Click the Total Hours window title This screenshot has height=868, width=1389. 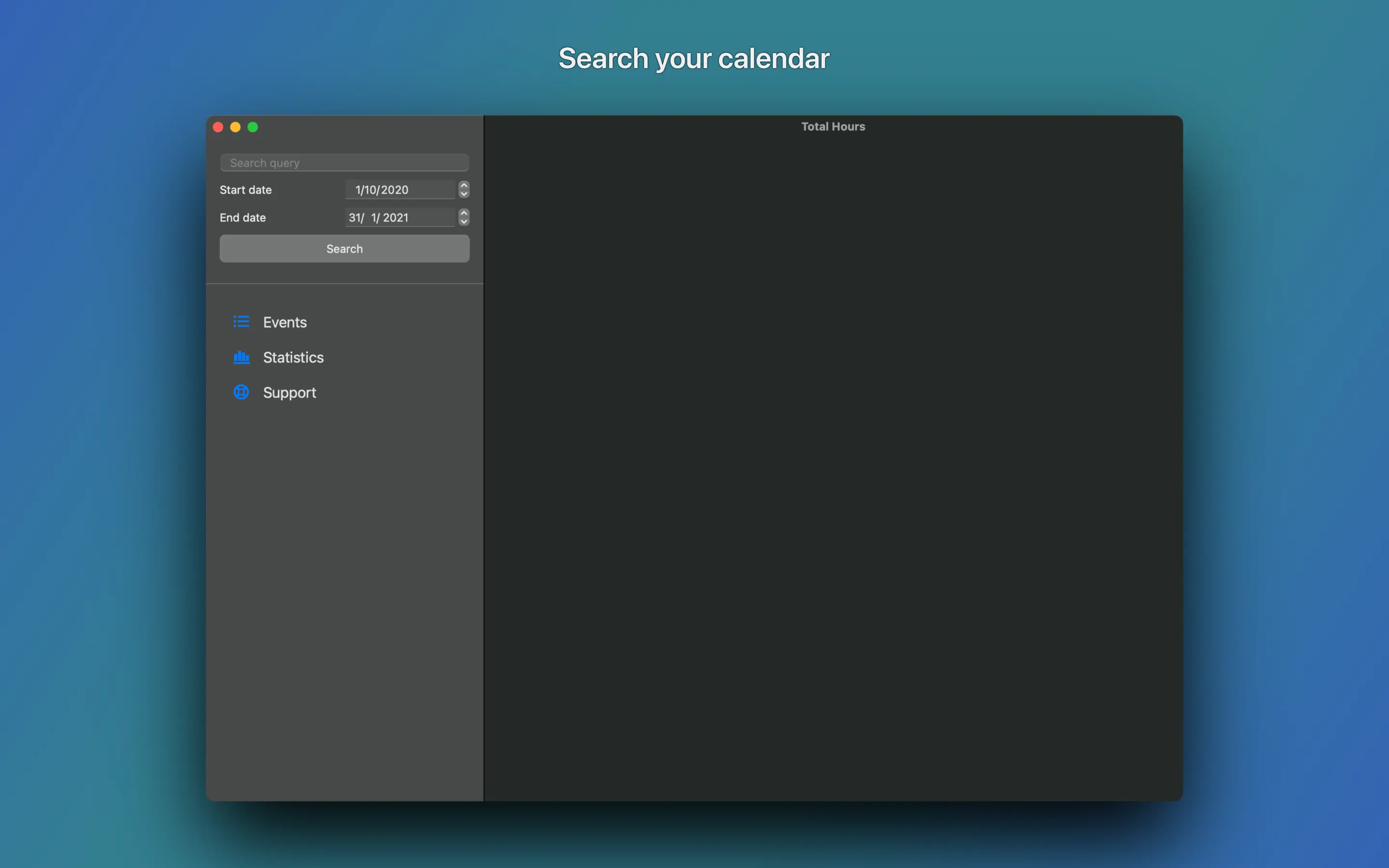coord(833,126)
